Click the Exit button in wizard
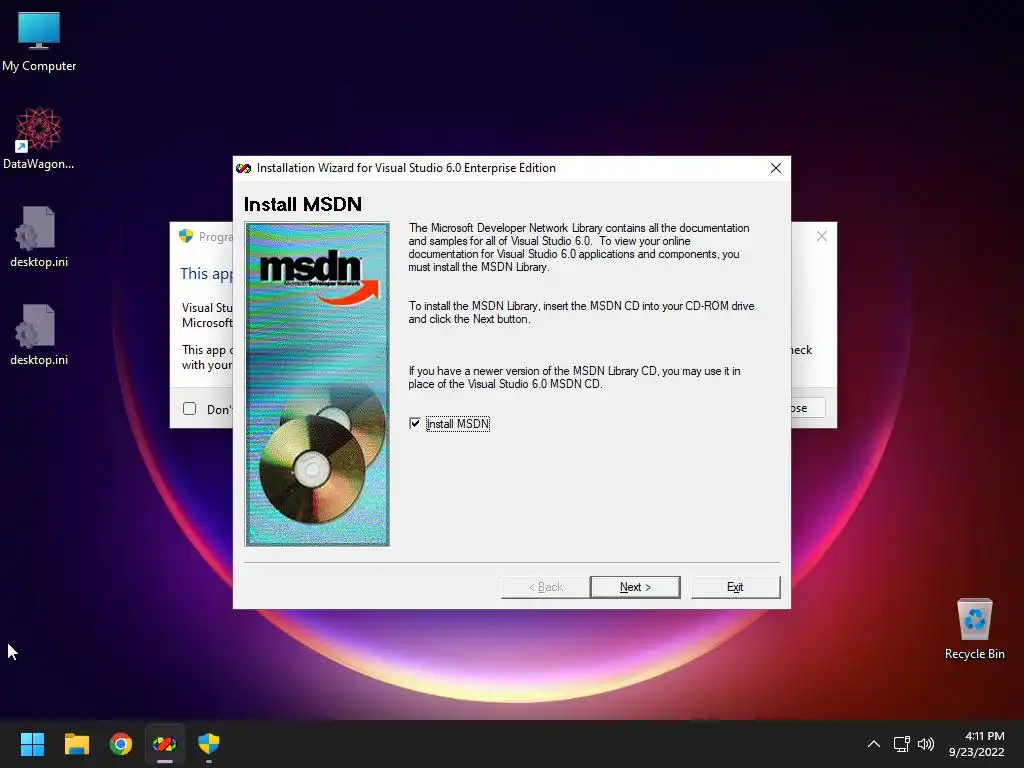This screenshot has width=1024, height=768. coord(735,586)
